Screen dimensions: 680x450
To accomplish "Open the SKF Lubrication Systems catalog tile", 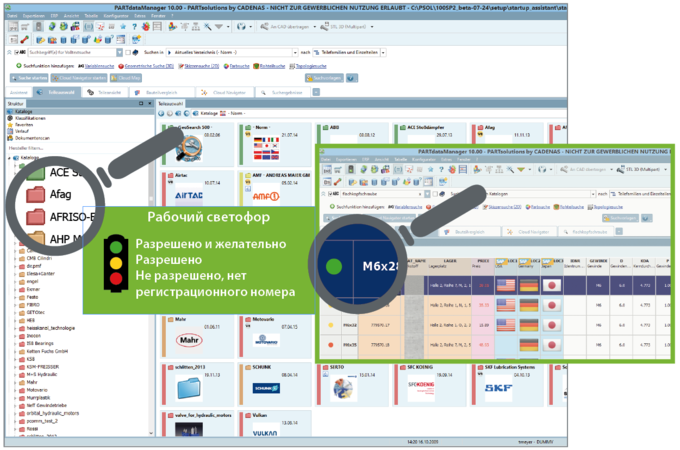I will (x=505, y=384).
